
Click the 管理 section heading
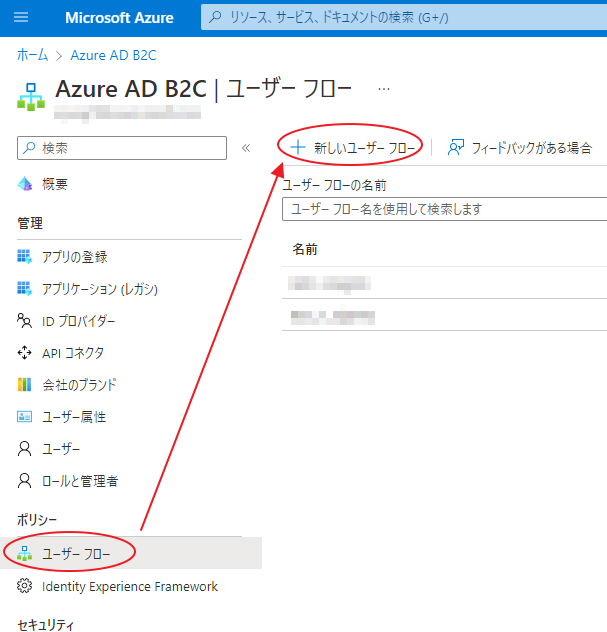pyautogui.click(x=30, y=223)
